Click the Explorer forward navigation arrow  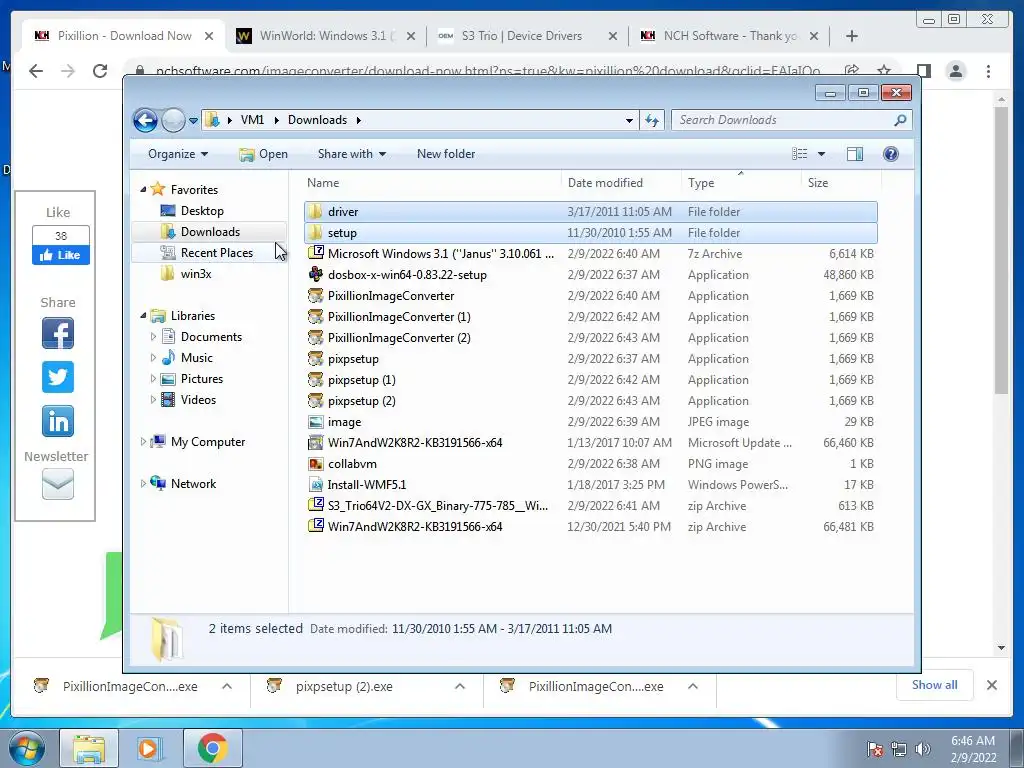click(x=173, y=120)
